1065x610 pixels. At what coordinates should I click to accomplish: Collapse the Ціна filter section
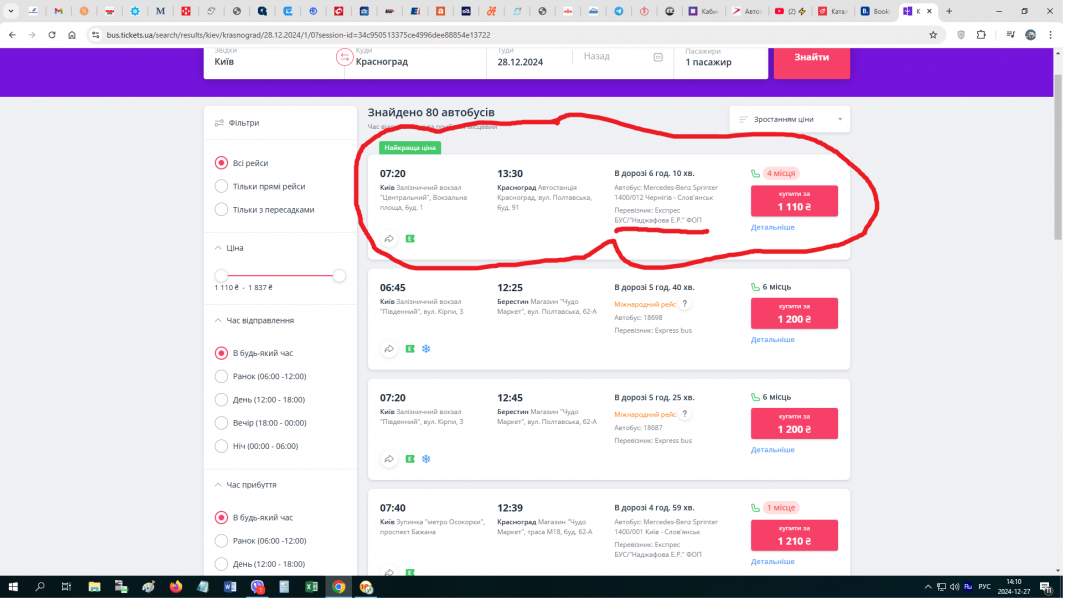219,248
